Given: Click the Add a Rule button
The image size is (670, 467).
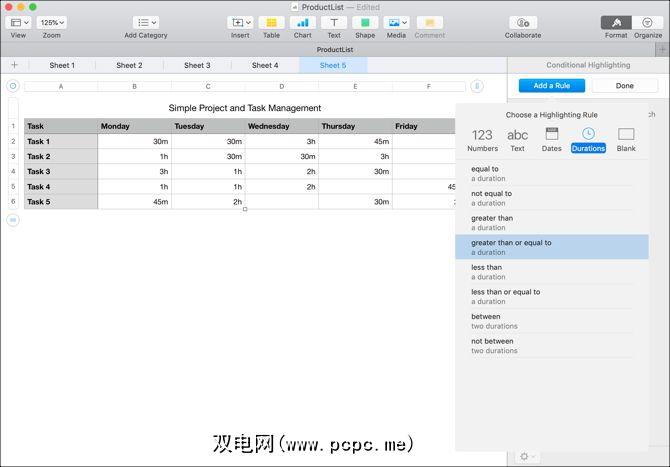Looking at the screenshot, I should 551,86.
